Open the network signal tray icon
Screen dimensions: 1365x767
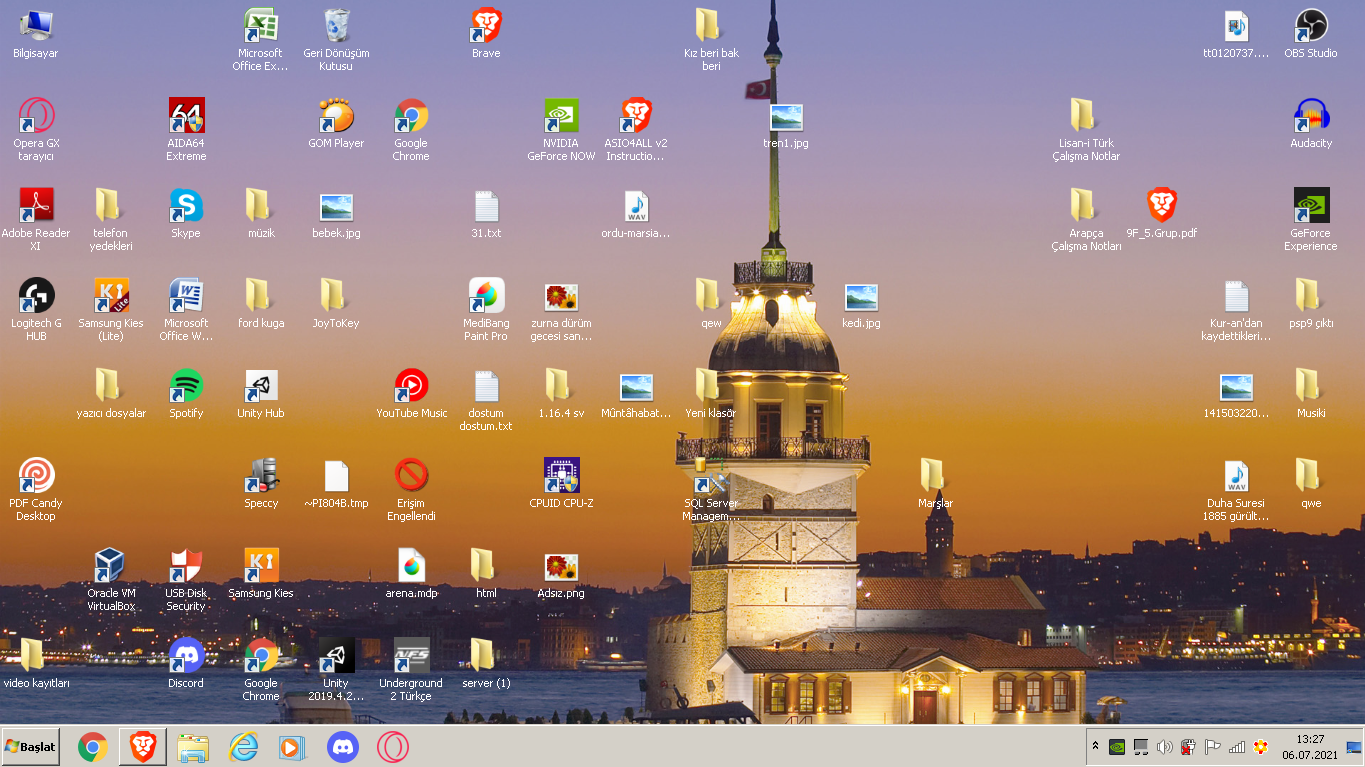[x=1237, y=747]
